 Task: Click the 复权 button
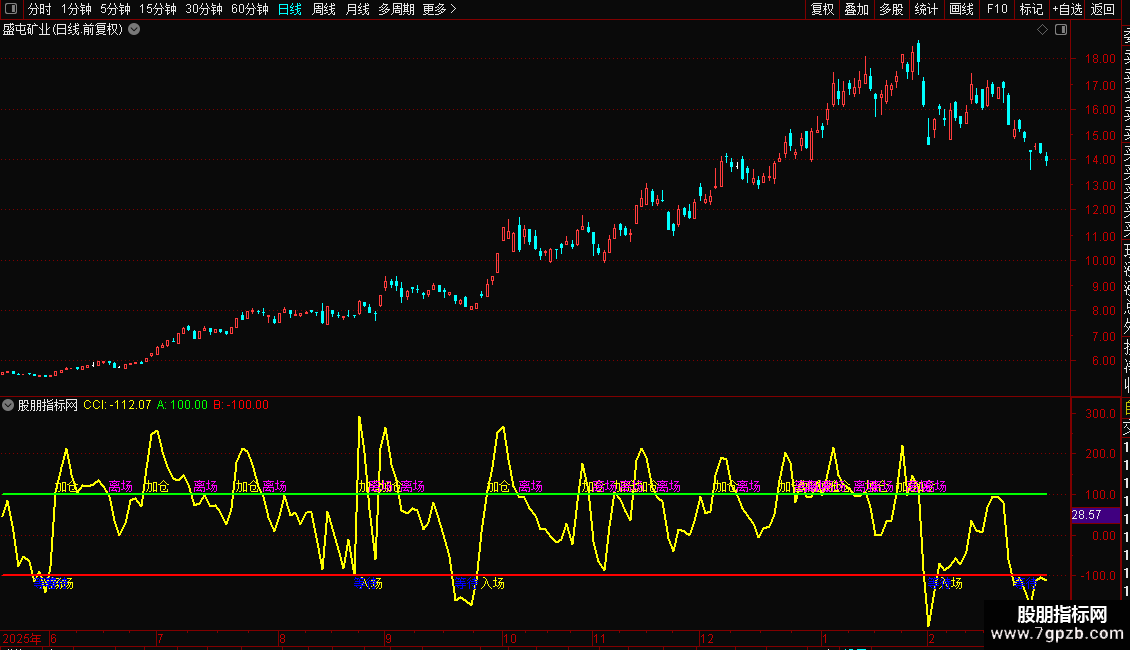tap(822, 9)
